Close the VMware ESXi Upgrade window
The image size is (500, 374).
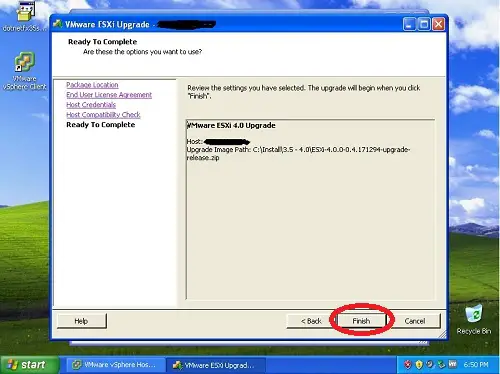(439, 24)
